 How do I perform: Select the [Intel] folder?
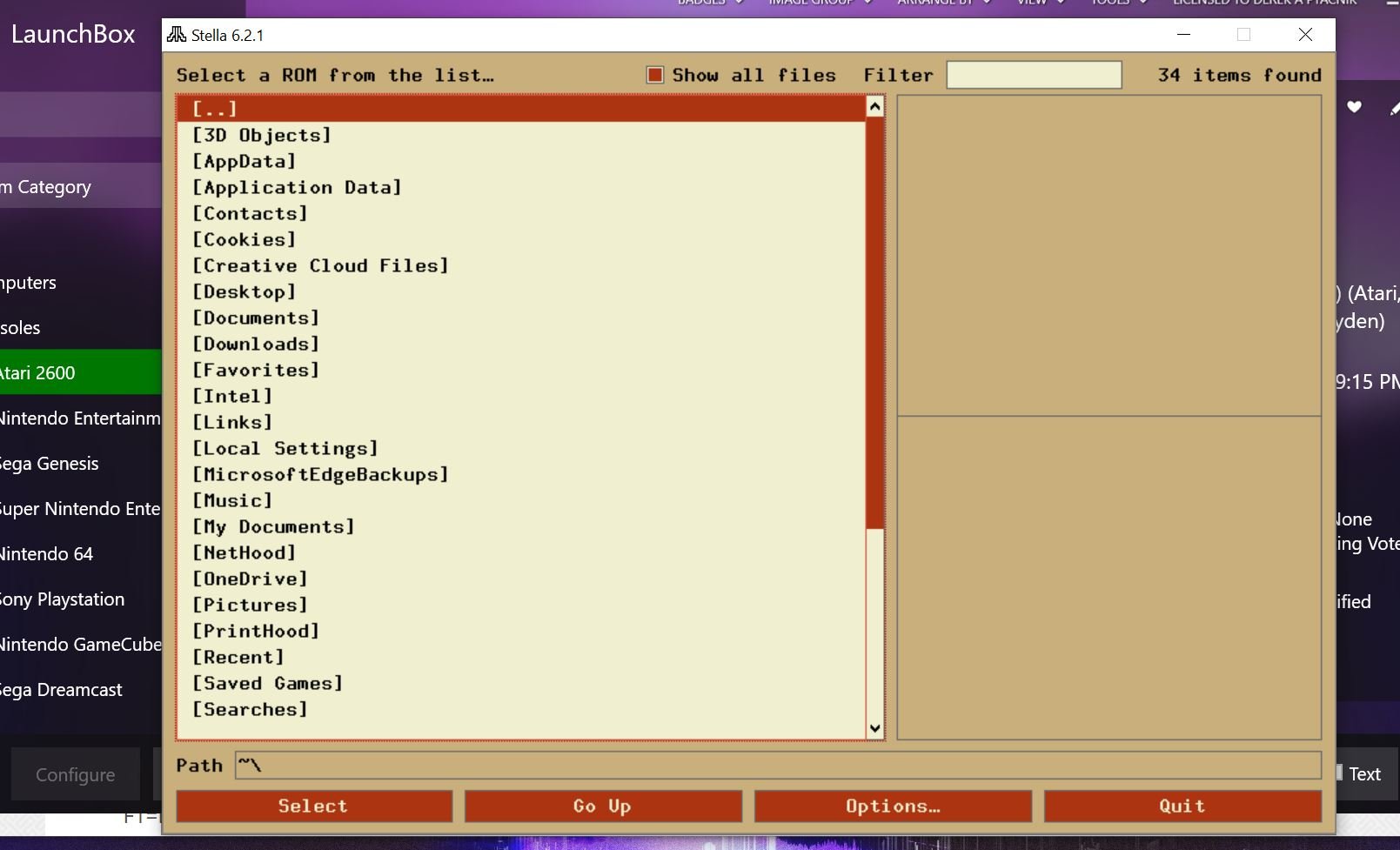click(521, 396)
